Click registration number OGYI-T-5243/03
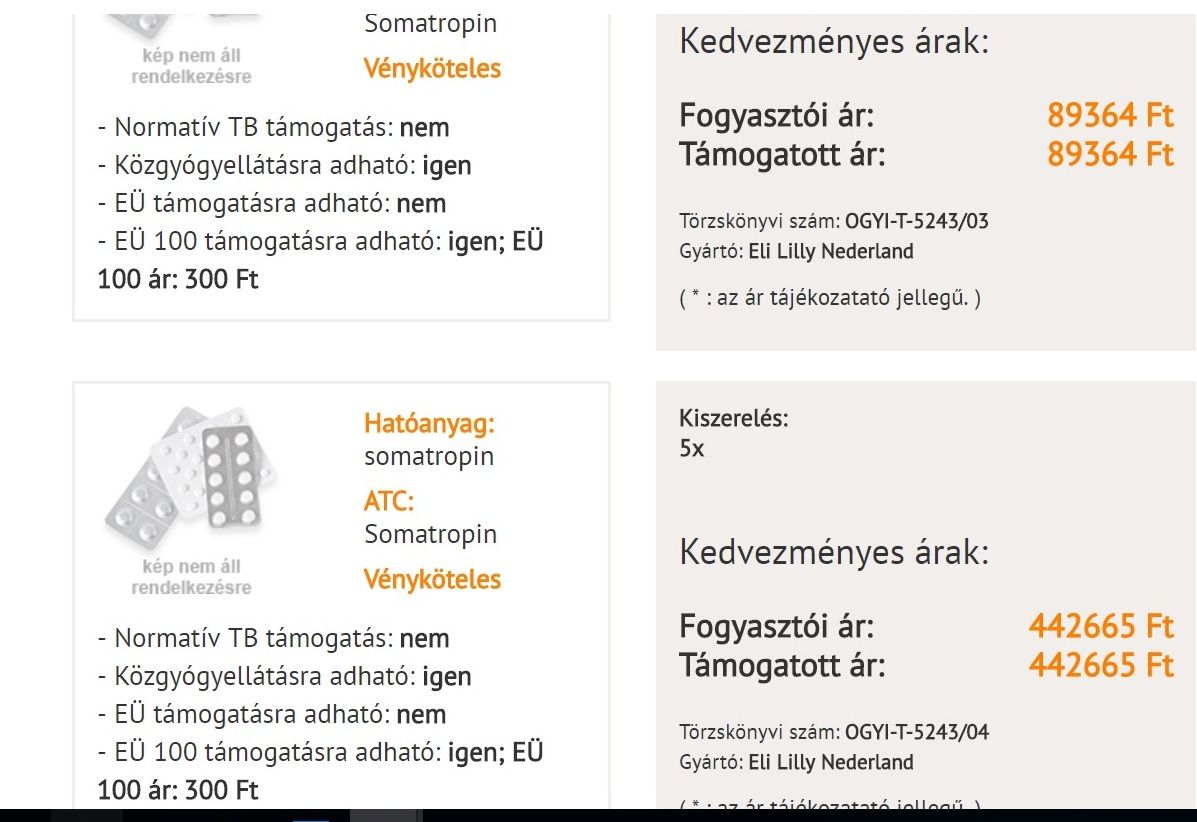Image resolution: width=1197 pixels, height=822 pixels. [917, 221]
